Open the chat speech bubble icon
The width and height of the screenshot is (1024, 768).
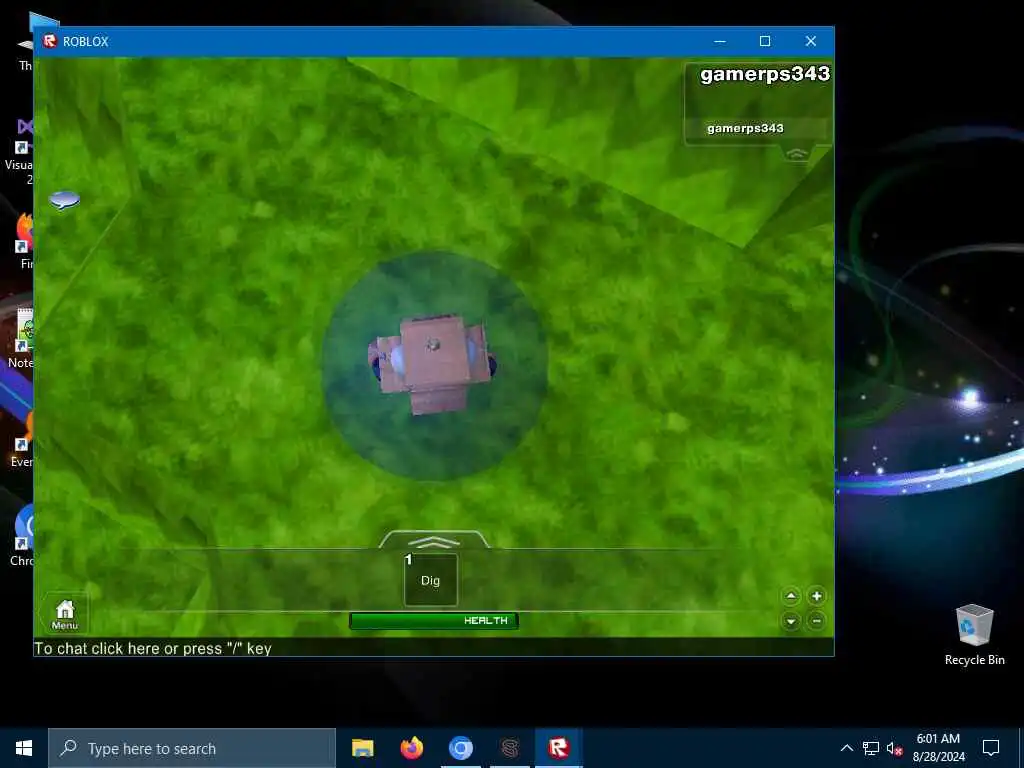64,200
